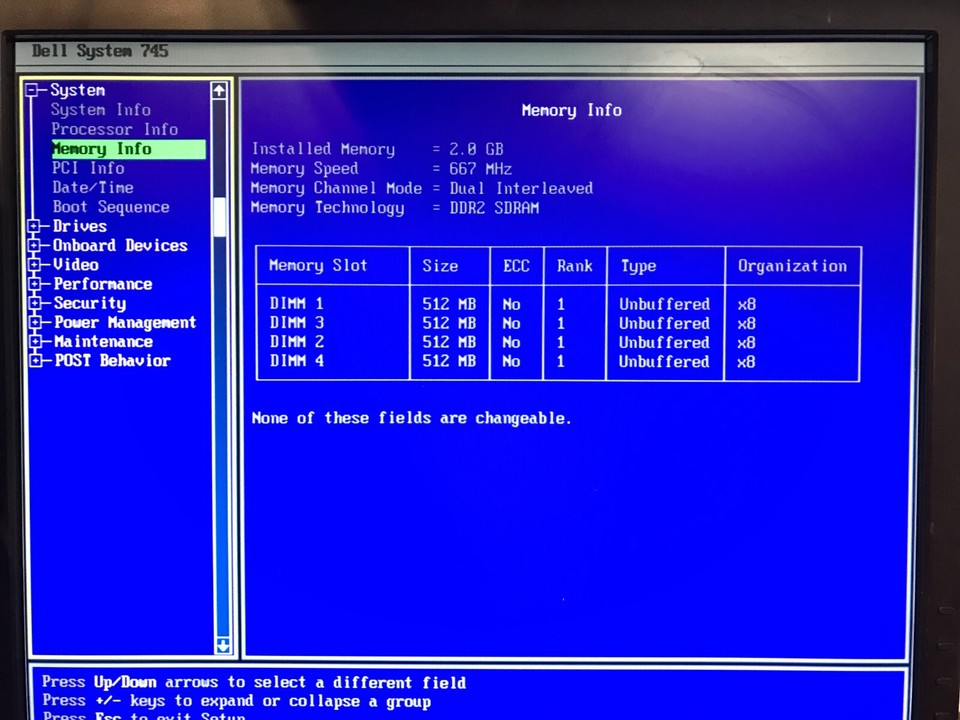This screenshot has width=960, height=720.
Task: Expand the Performance group
Action: (35, 284)
